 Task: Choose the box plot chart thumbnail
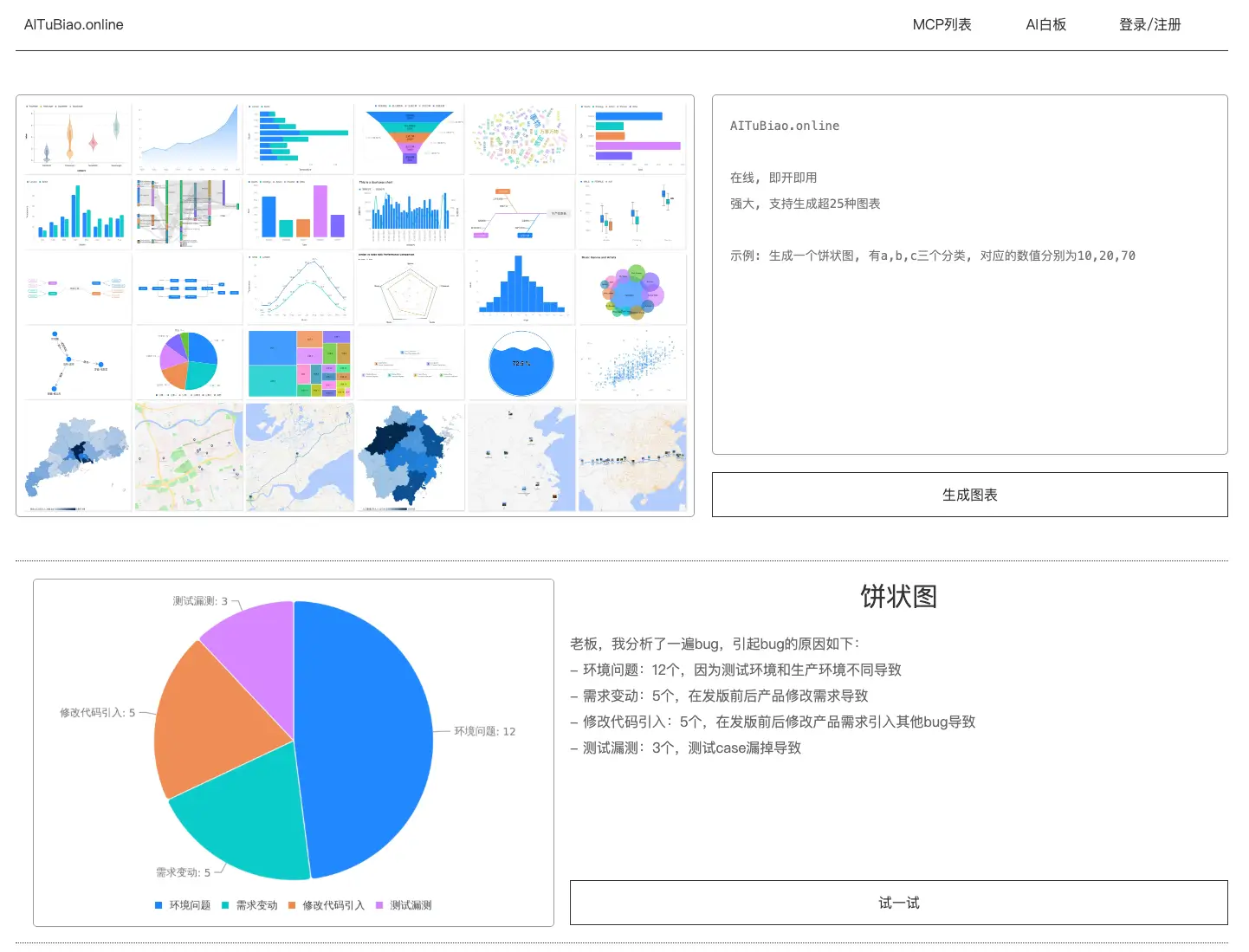pos(631,212)
